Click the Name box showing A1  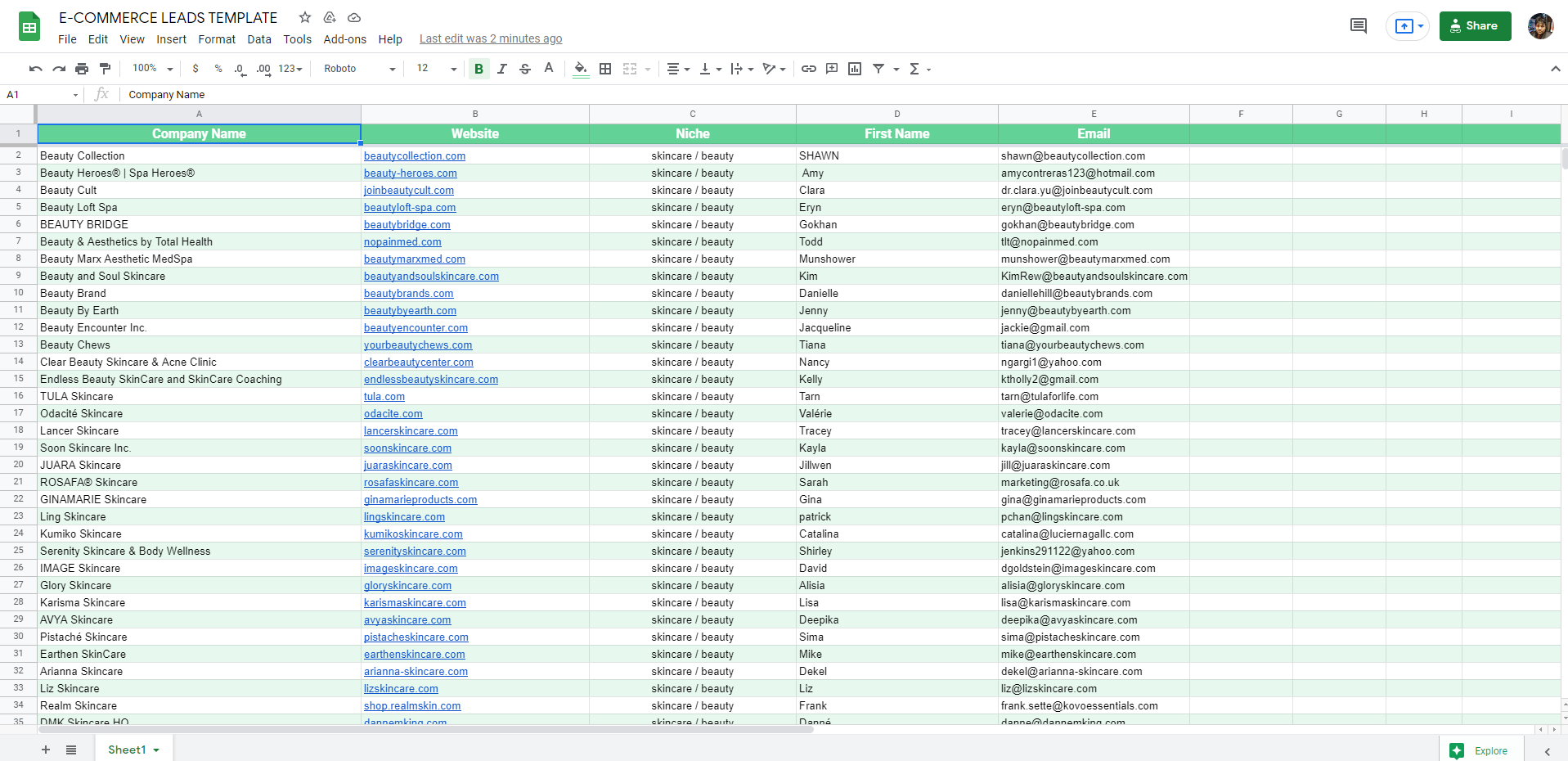click(x=43, y=95)
